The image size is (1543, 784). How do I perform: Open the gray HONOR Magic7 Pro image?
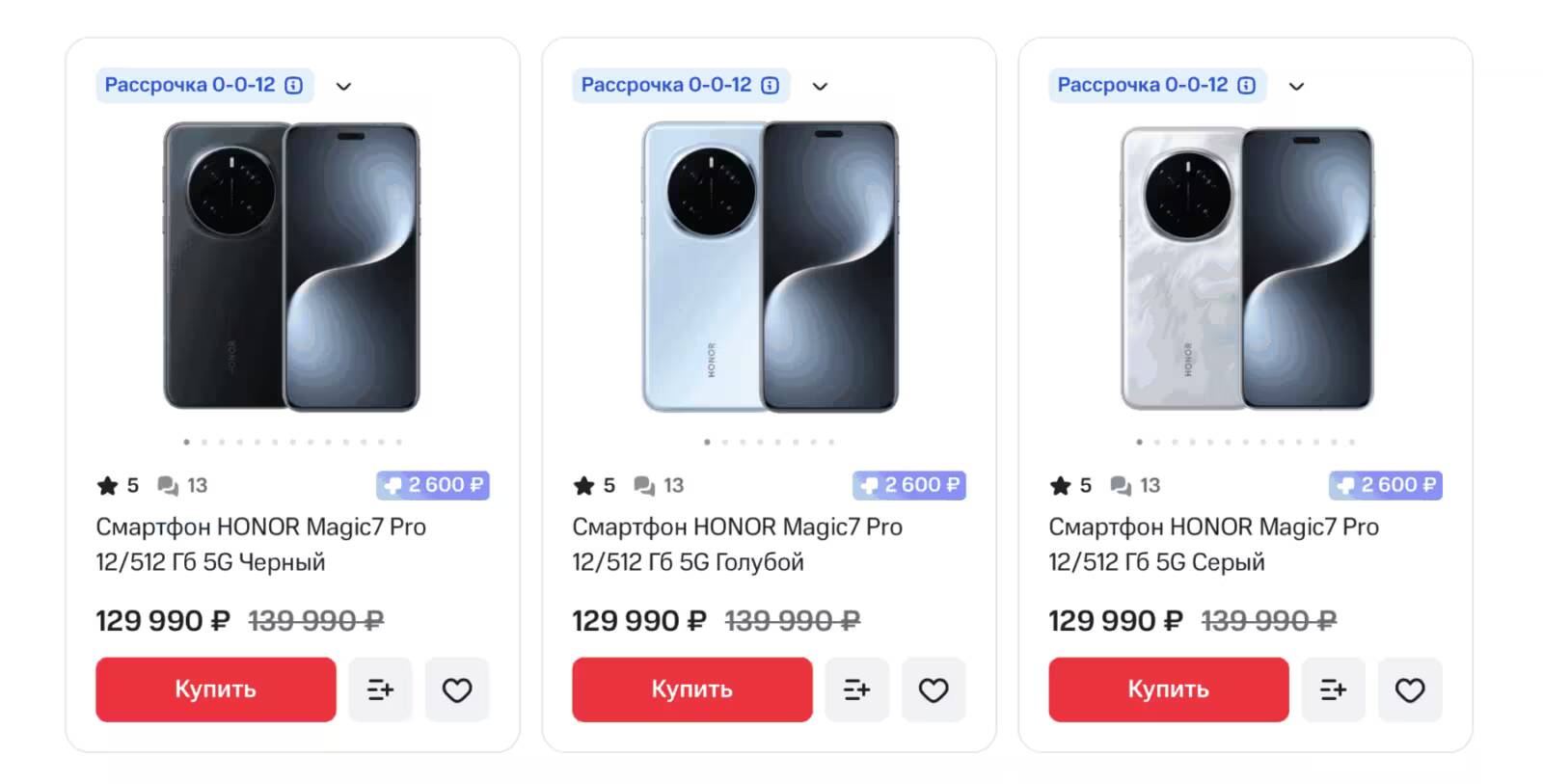[1246, 267]
